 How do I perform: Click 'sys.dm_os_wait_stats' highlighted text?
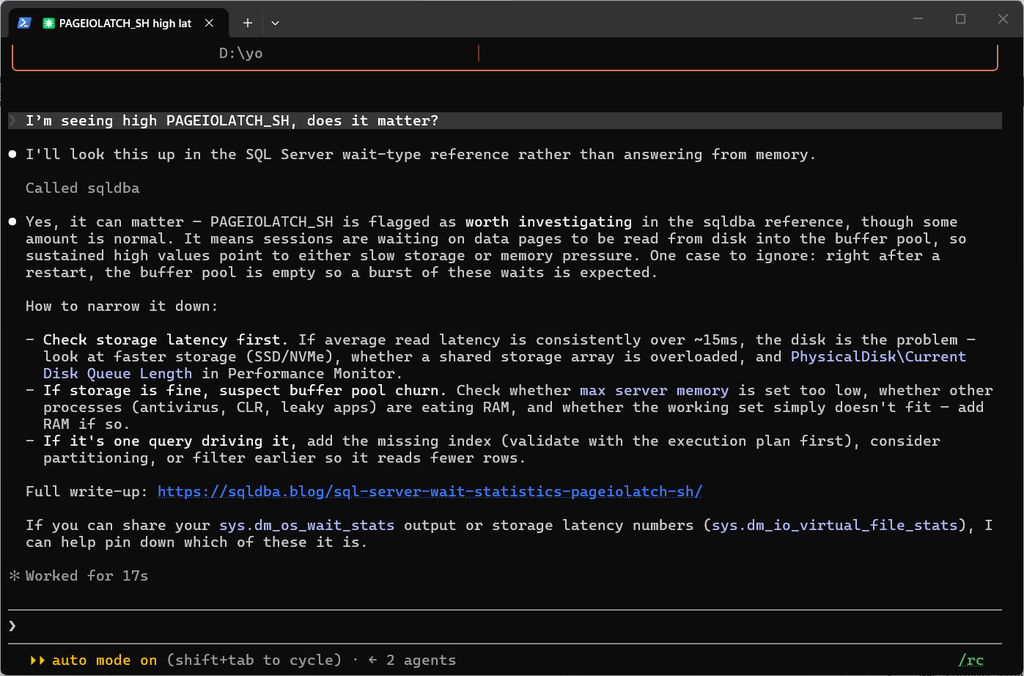tap(306, 525)
